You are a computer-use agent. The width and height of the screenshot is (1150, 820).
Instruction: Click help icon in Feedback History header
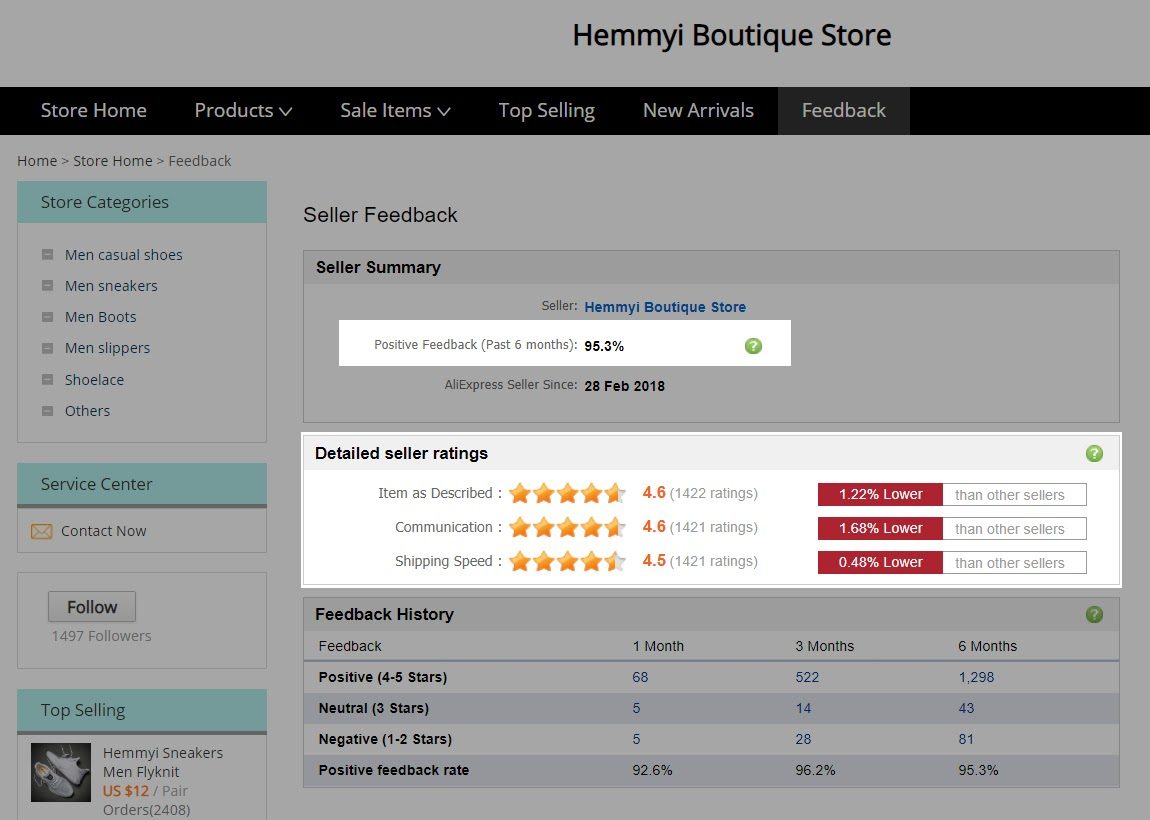coord(1094,615)
